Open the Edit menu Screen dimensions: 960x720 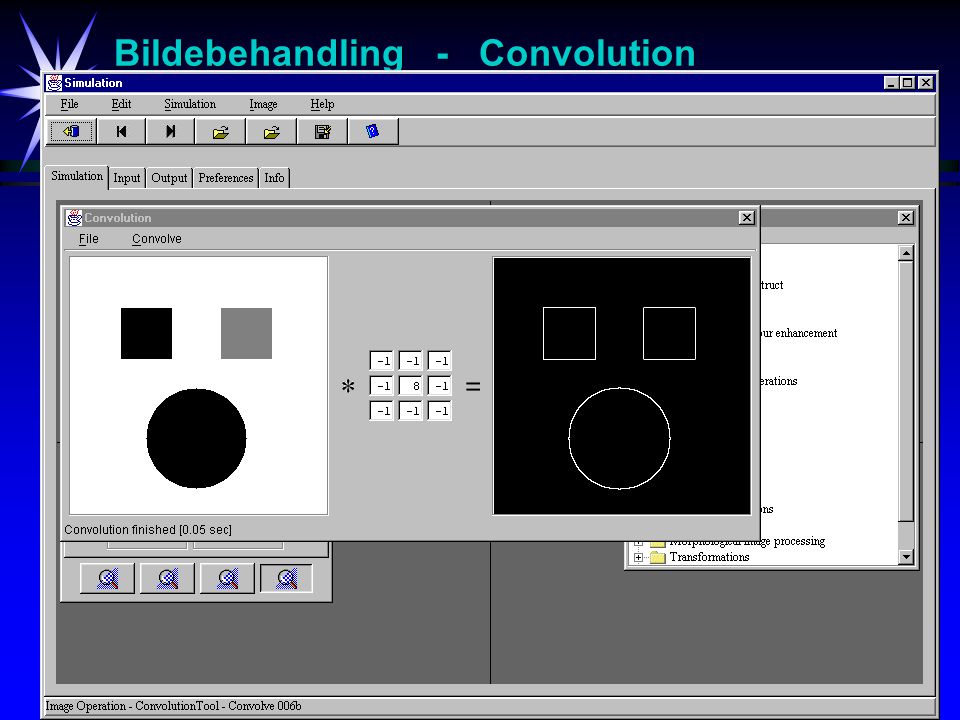(x=121, y=104)
